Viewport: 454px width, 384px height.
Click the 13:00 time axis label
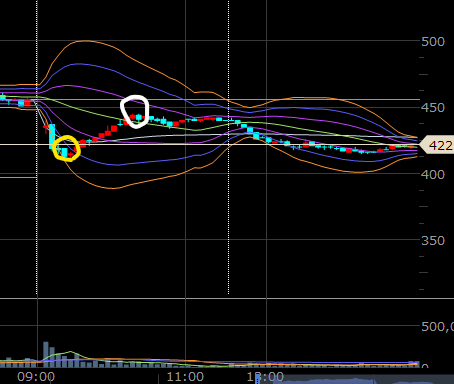coord(265,377)
